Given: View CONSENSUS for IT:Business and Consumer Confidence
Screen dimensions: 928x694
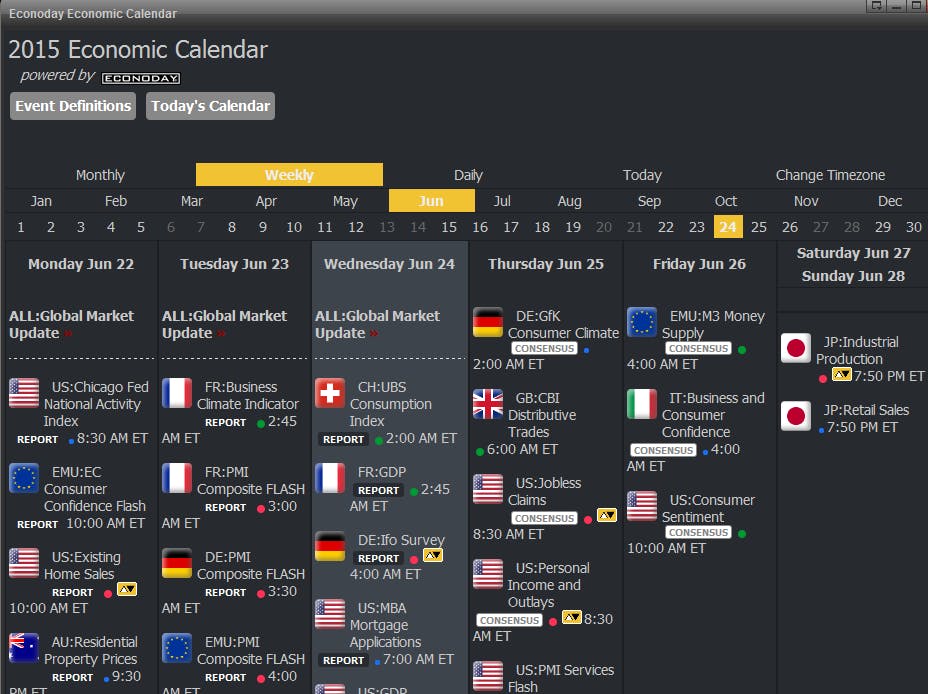Looking at the screenshot, I should pos(663,450).
